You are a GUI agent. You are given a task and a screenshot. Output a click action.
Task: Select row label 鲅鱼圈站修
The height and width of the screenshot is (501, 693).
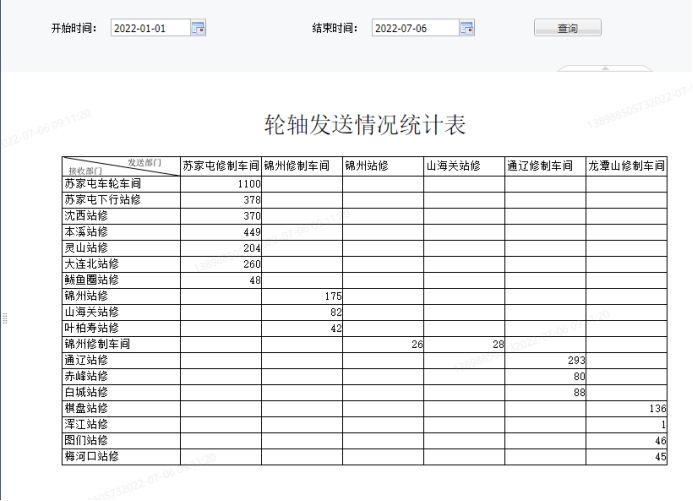(121, 281)
